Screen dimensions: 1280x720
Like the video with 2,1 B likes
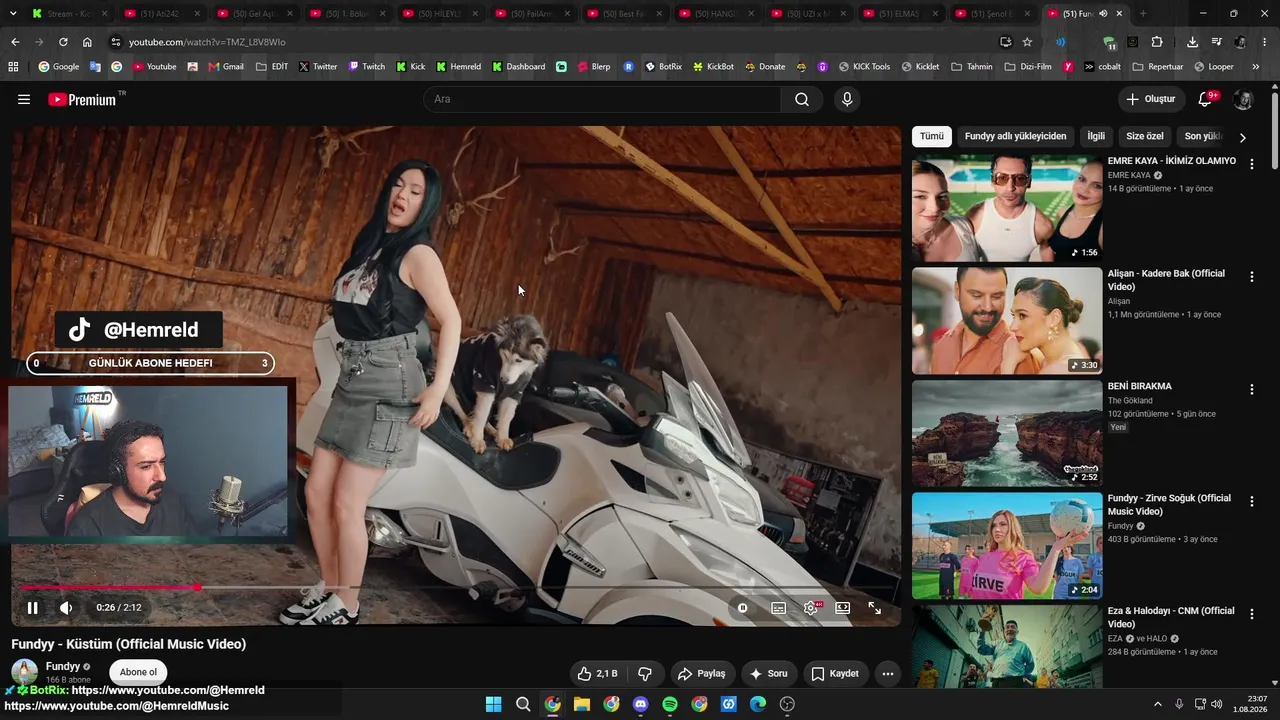point(598,673)
